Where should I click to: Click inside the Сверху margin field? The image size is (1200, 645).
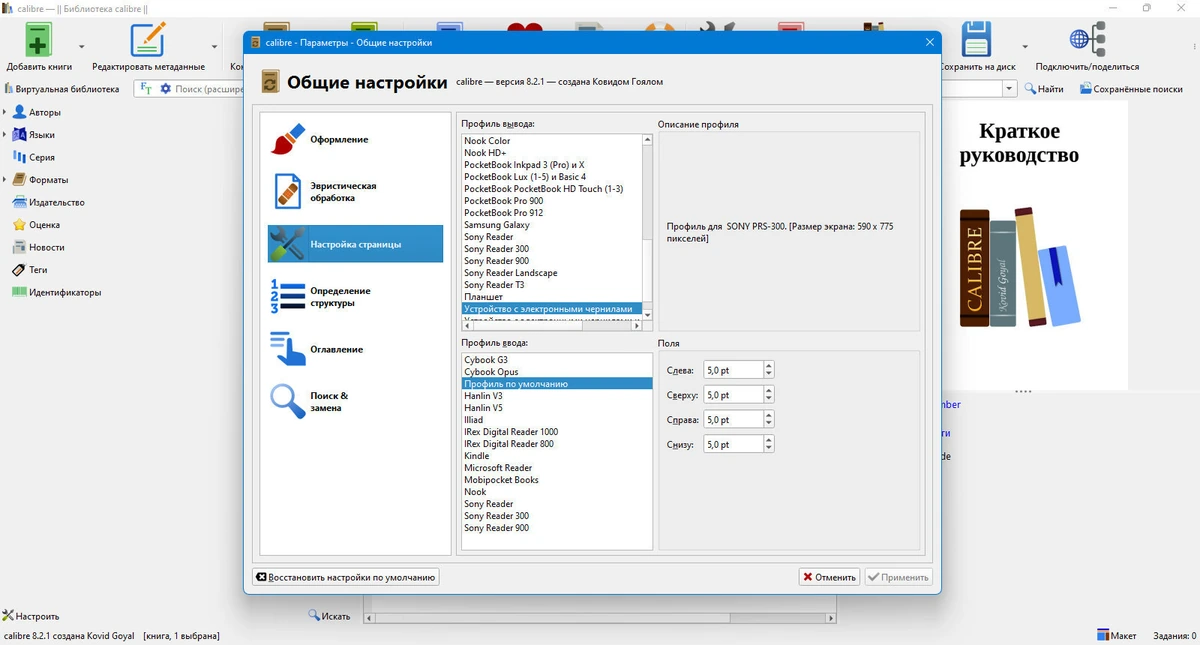(x=733, y=395)
